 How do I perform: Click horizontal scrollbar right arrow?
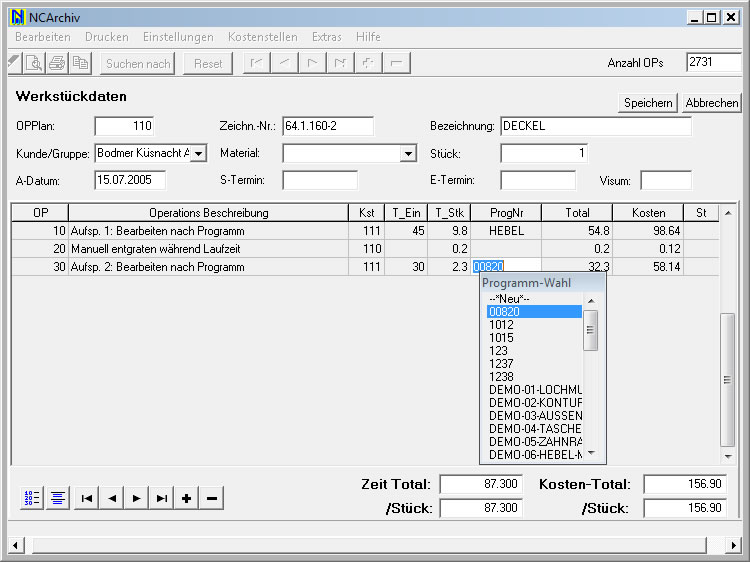click(x=733, y=545)
